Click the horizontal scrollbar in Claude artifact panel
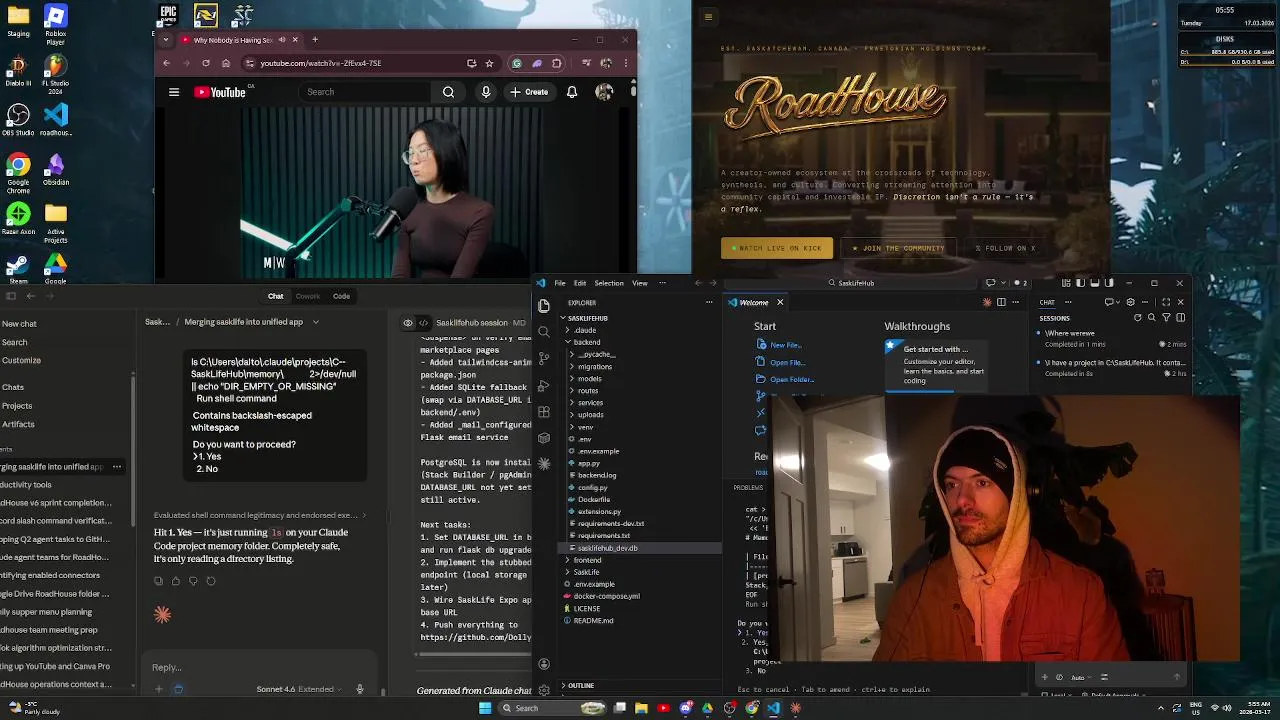The width and height of the screenshot is (1280, 720). 475,655
